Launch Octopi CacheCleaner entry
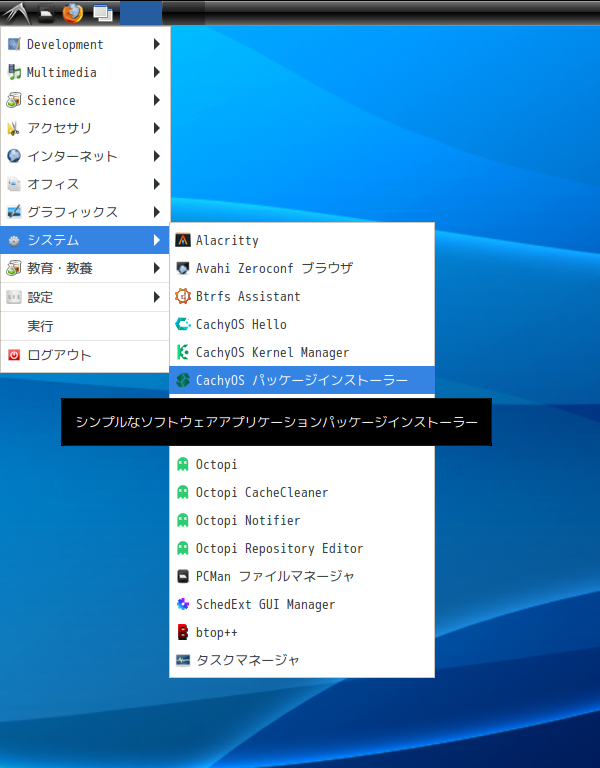The width and height of the screenshot is (600, 768). [302, 492]
